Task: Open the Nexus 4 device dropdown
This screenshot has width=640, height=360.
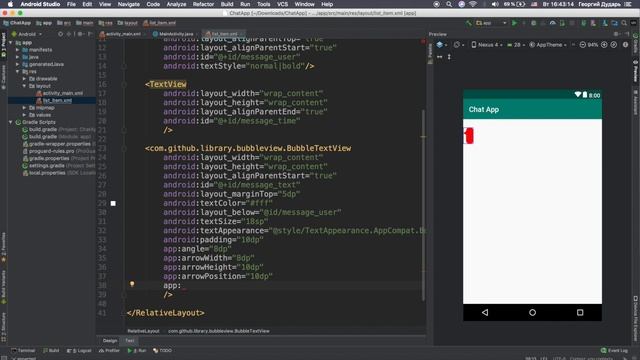Action: [487, 45]
